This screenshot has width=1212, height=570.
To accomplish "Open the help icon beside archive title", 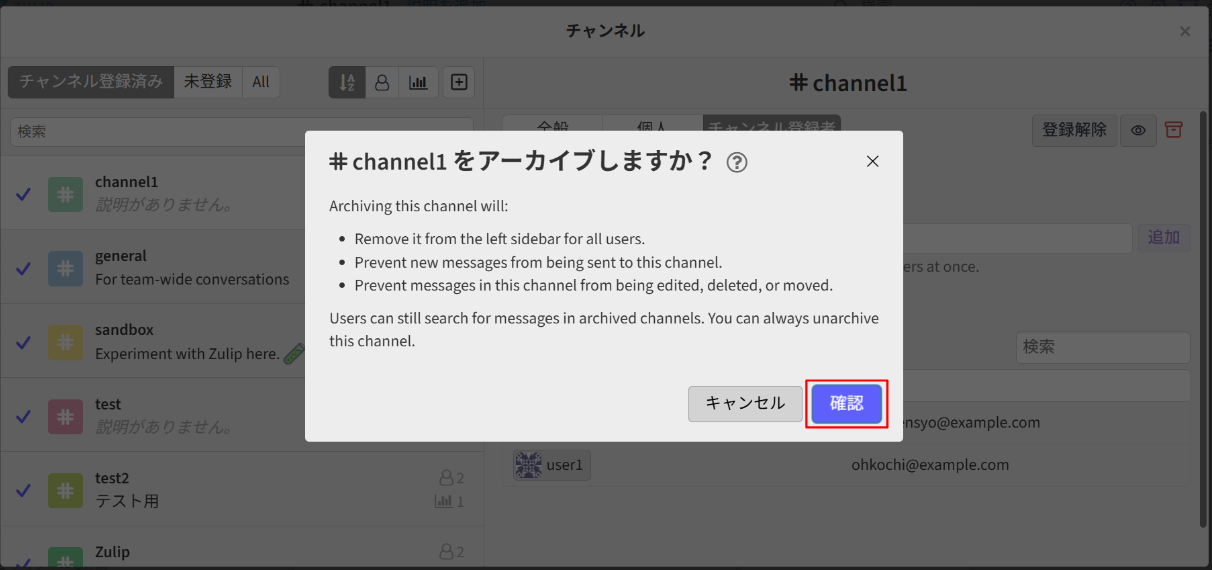I will click(737, 162).
